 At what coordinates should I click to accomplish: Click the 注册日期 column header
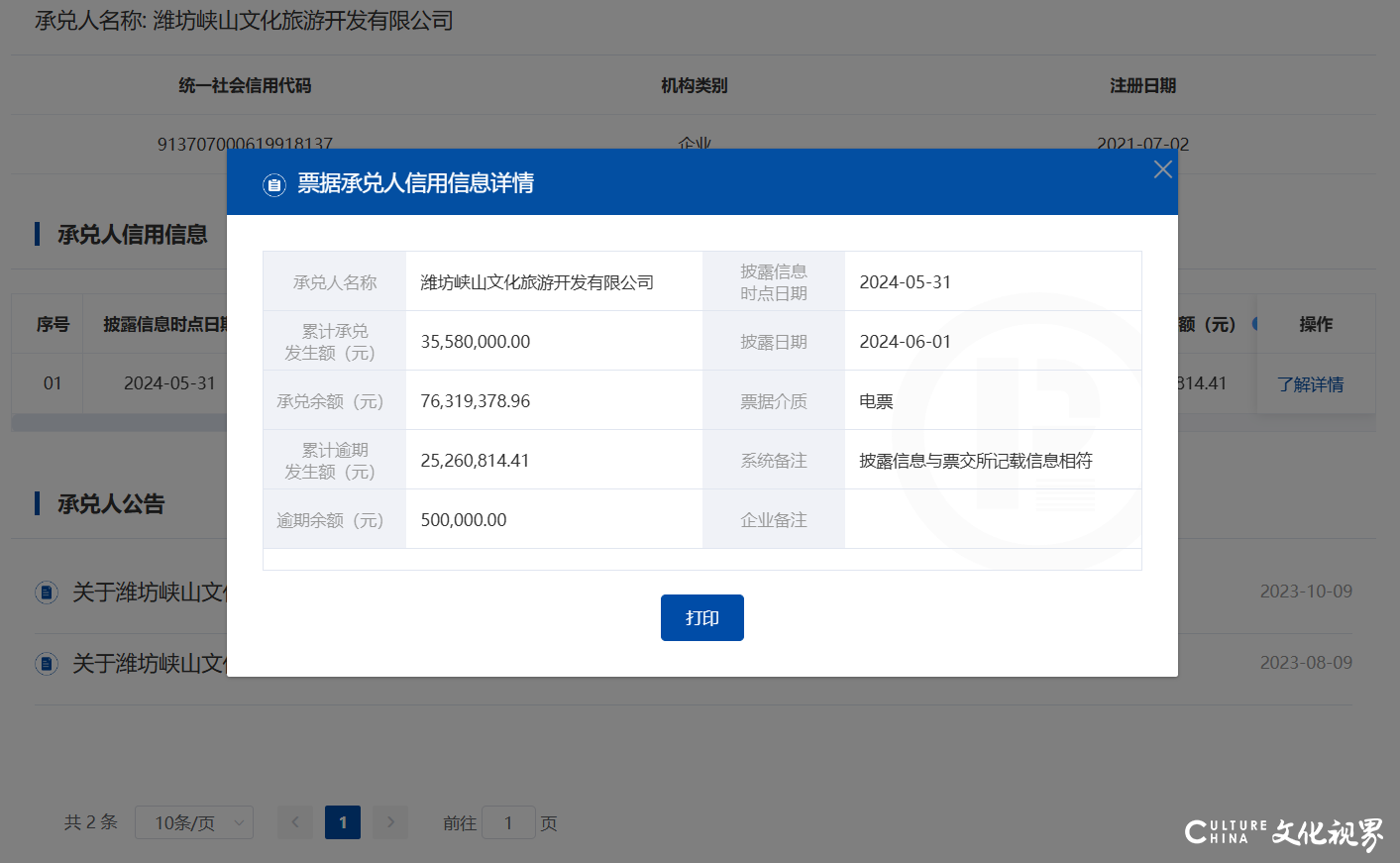coord(1143,86)
